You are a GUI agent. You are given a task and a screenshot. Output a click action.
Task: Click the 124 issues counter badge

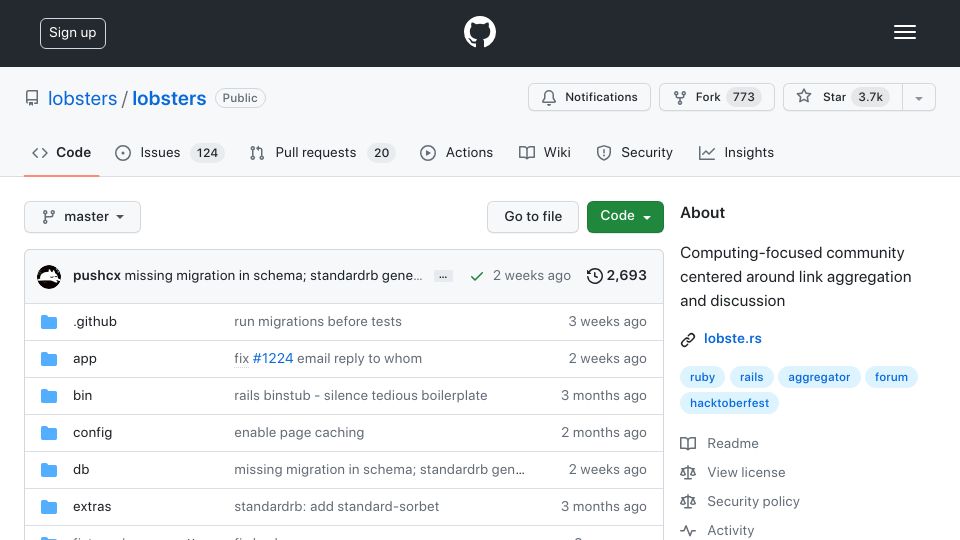click(x=207, y=152)
